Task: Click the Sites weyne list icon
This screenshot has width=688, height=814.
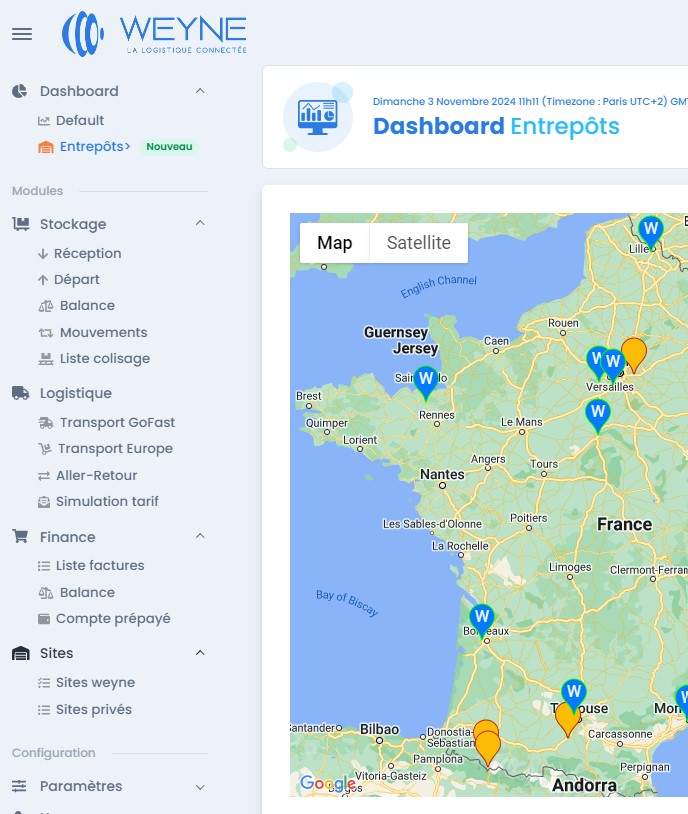Action: point(44,683)
